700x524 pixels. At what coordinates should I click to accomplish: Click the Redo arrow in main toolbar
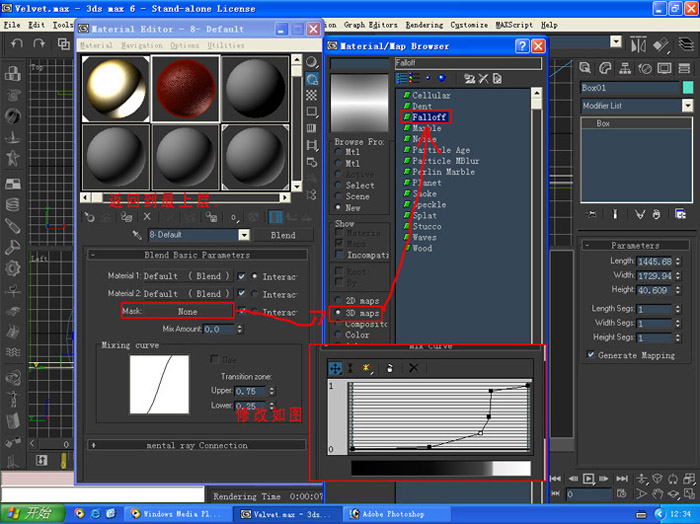point(39,43)
